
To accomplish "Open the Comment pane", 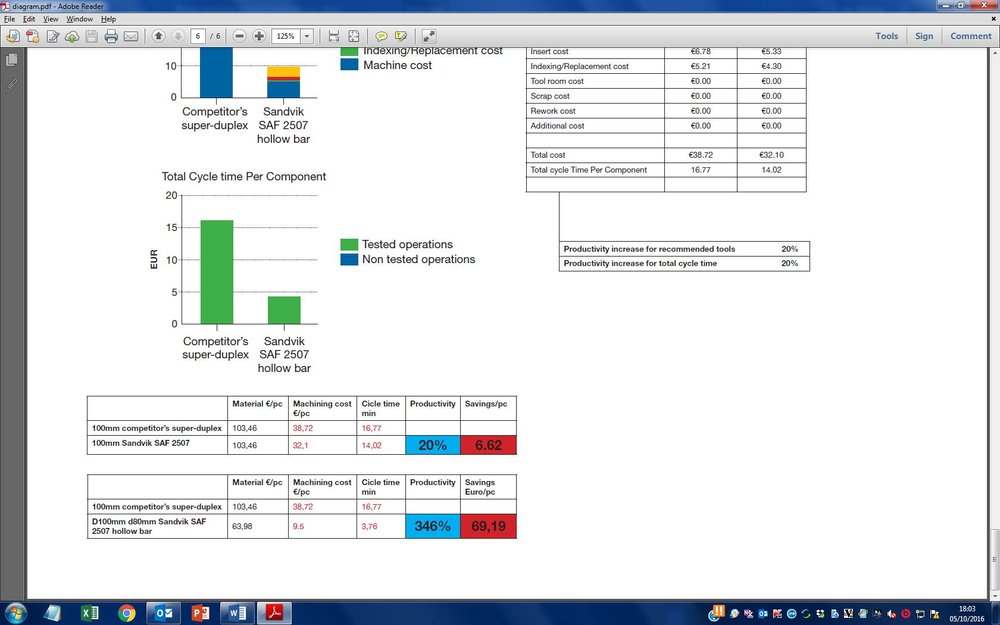I will 971,36.
